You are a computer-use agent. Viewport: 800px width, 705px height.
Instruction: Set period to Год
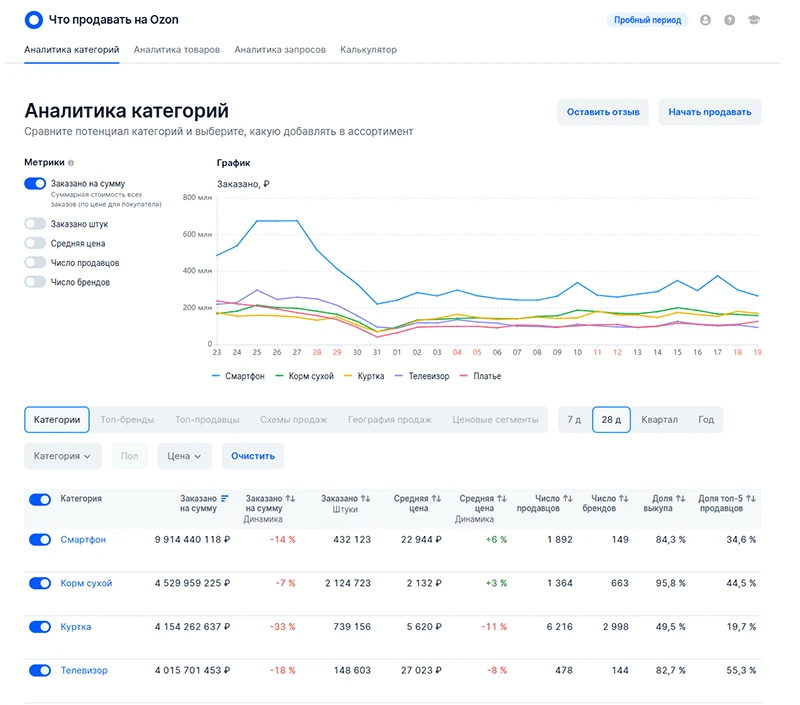[706, 420]
